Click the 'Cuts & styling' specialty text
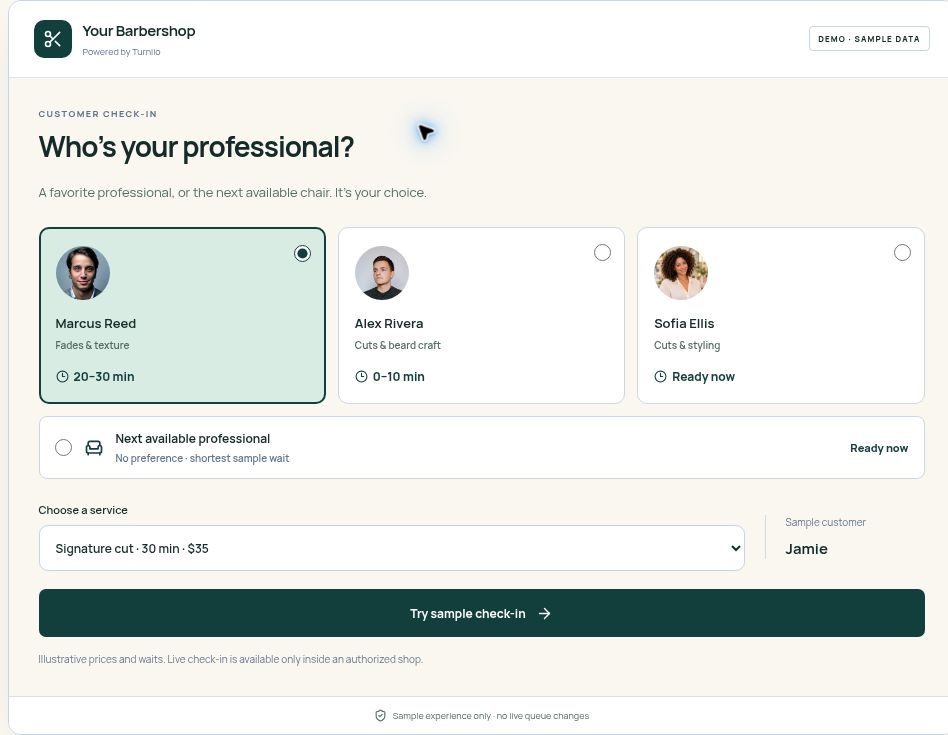 click(687, 345)
